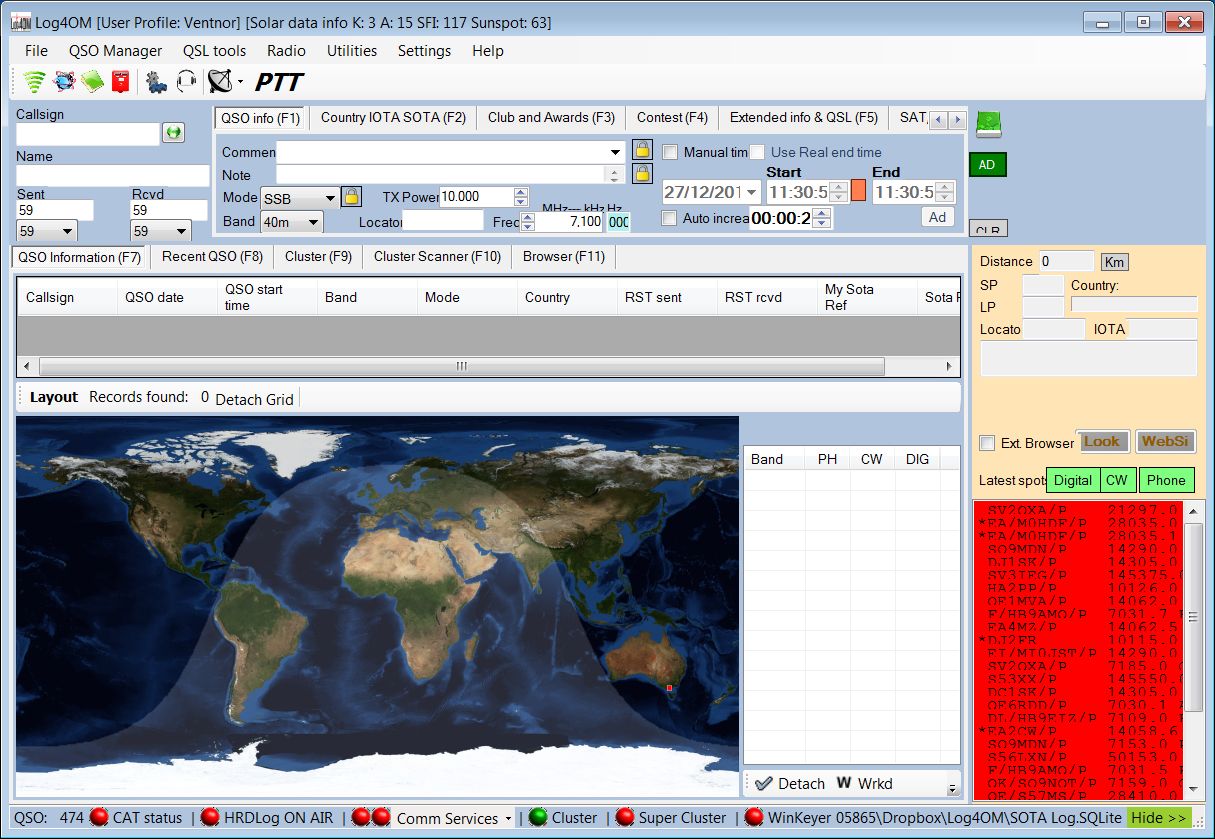Click the Name input field
1215x839 pixels.
point(113,175)
